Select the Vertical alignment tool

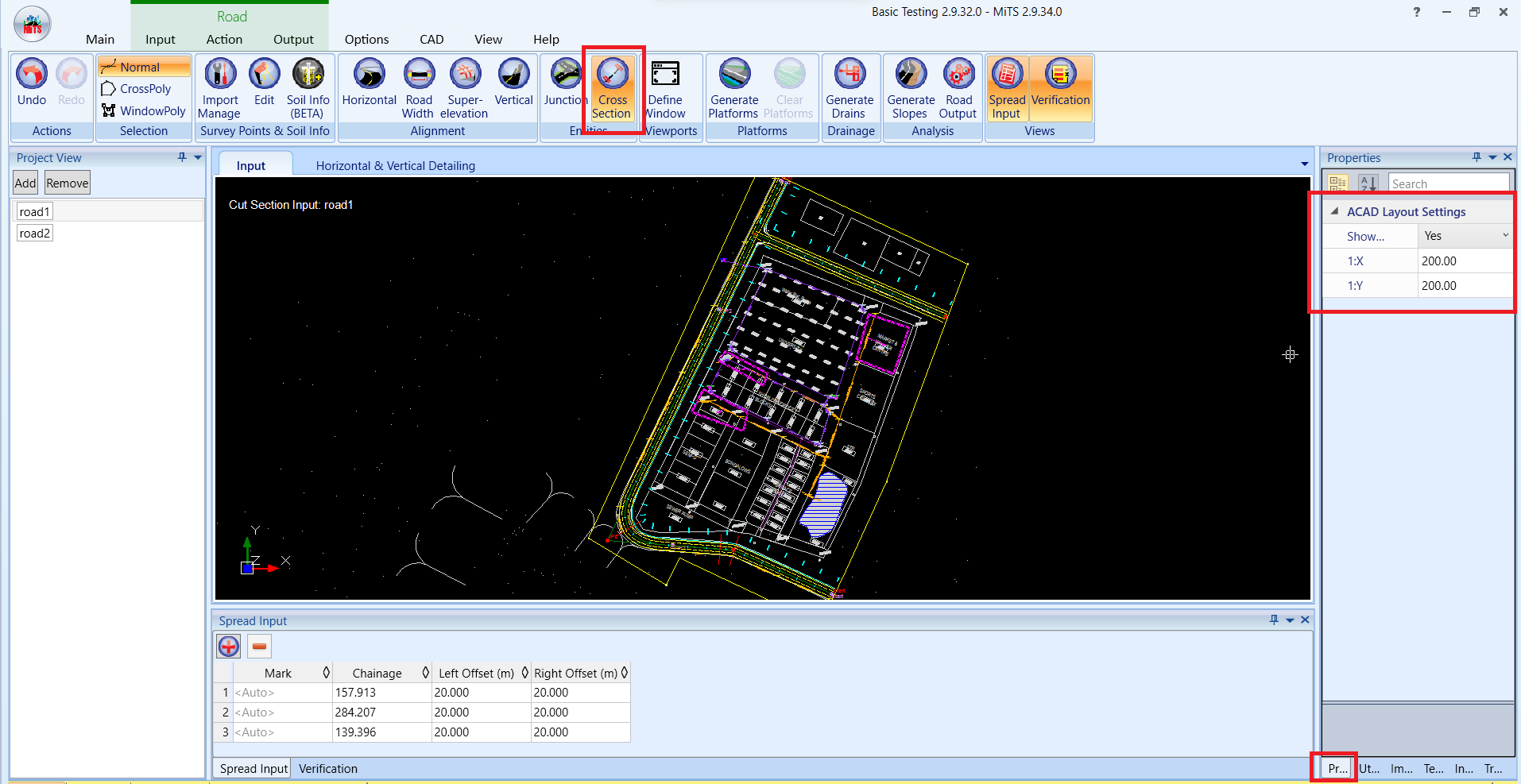(513, 82)
